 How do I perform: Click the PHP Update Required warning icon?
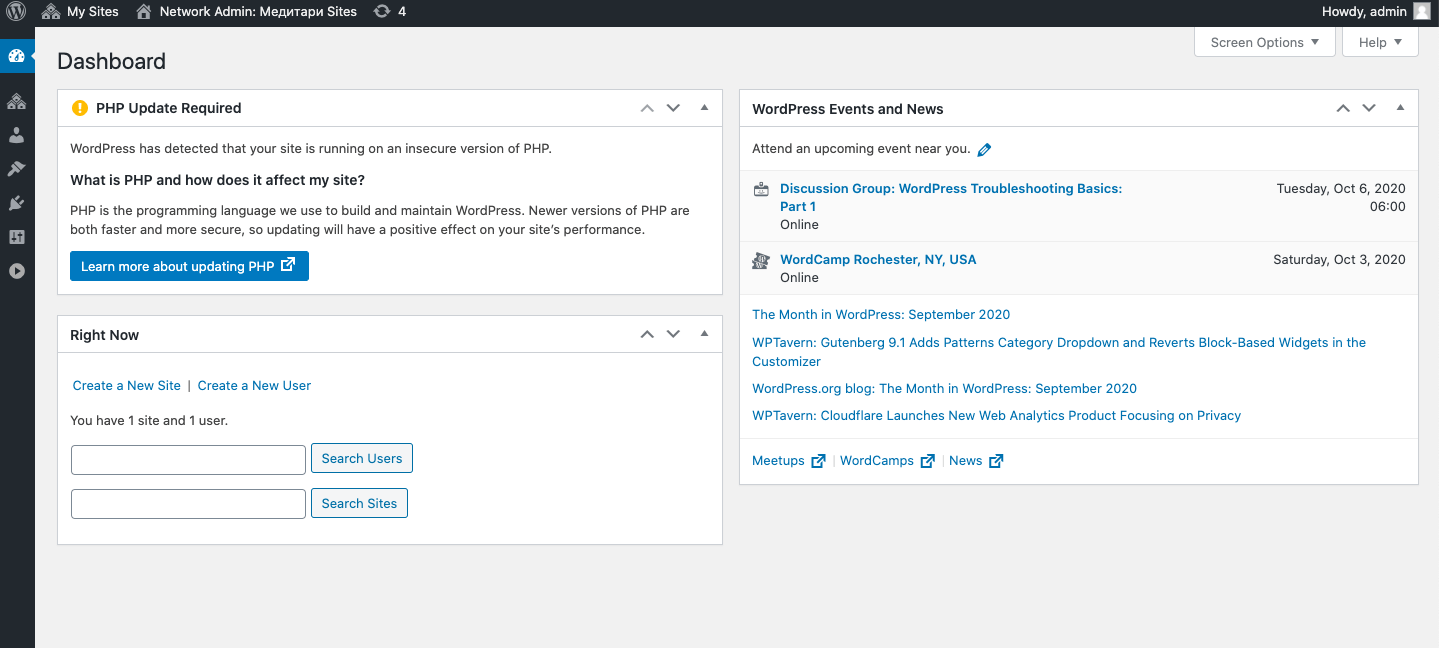pos(80,108)
